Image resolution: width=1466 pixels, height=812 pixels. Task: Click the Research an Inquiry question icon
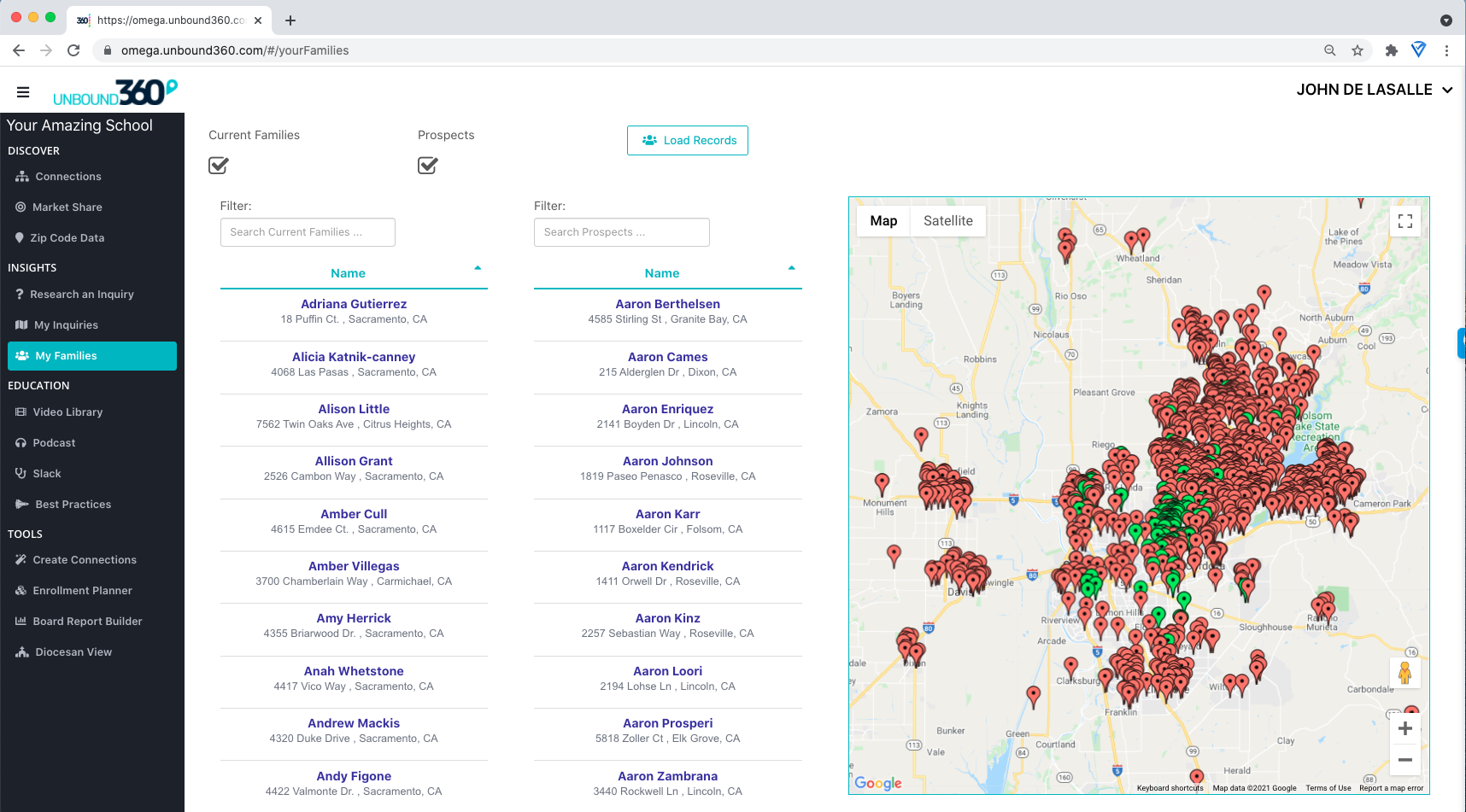(20, 295)
